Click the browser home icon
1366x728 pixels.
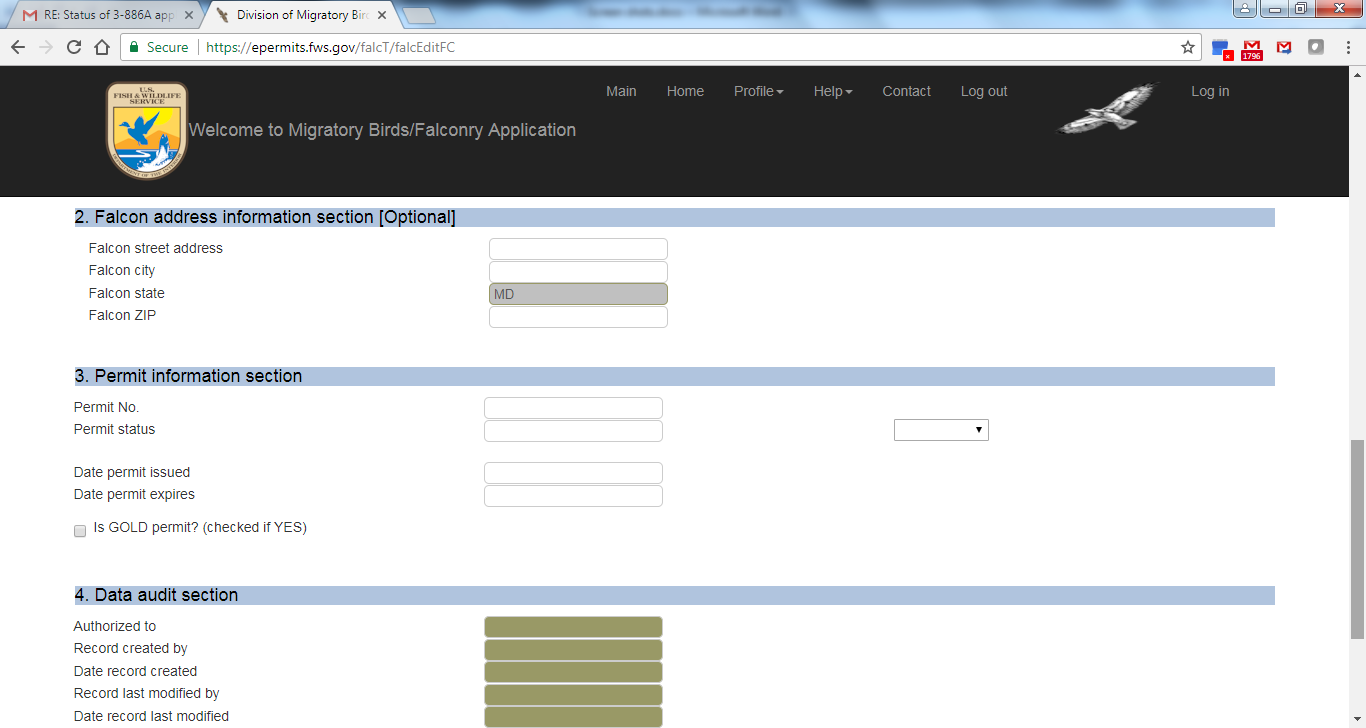pyautogui.click(x=102, y=47)
